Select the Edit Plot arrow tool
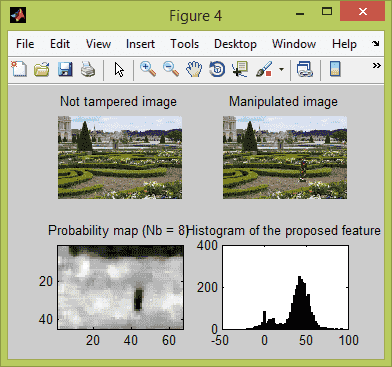 [x=119, y=70]
